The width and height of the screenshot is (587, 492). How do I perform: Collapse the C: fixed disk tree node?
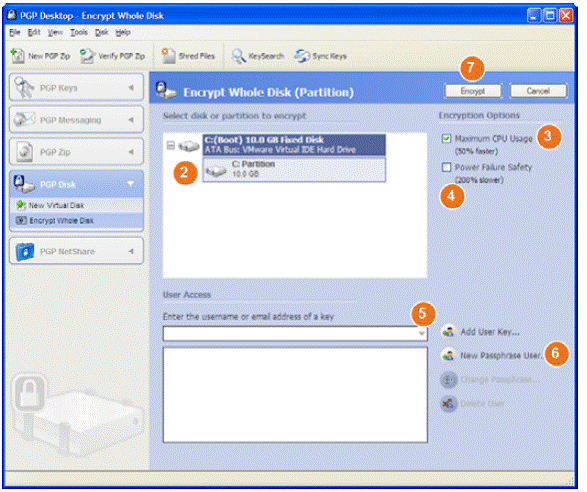tap(171, 145)
